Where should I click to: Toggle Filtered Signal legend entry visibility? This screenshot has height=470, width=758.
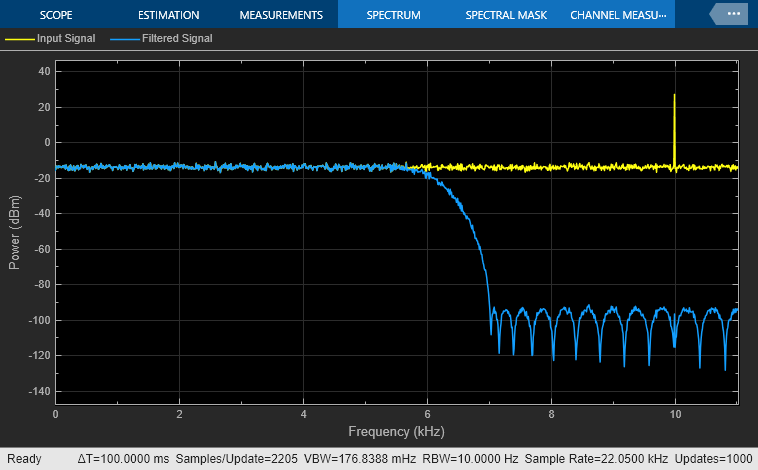[x=176, y=39]
